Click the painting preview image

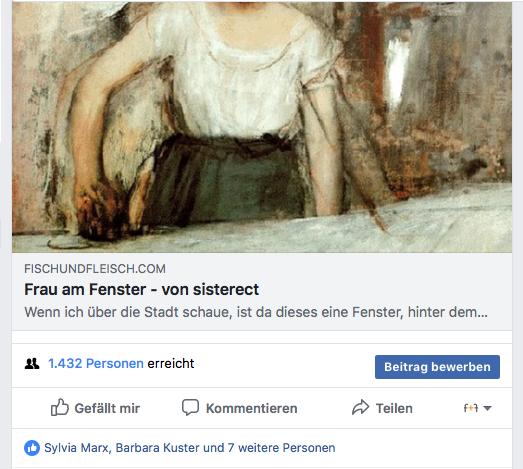tap(262, 127)
